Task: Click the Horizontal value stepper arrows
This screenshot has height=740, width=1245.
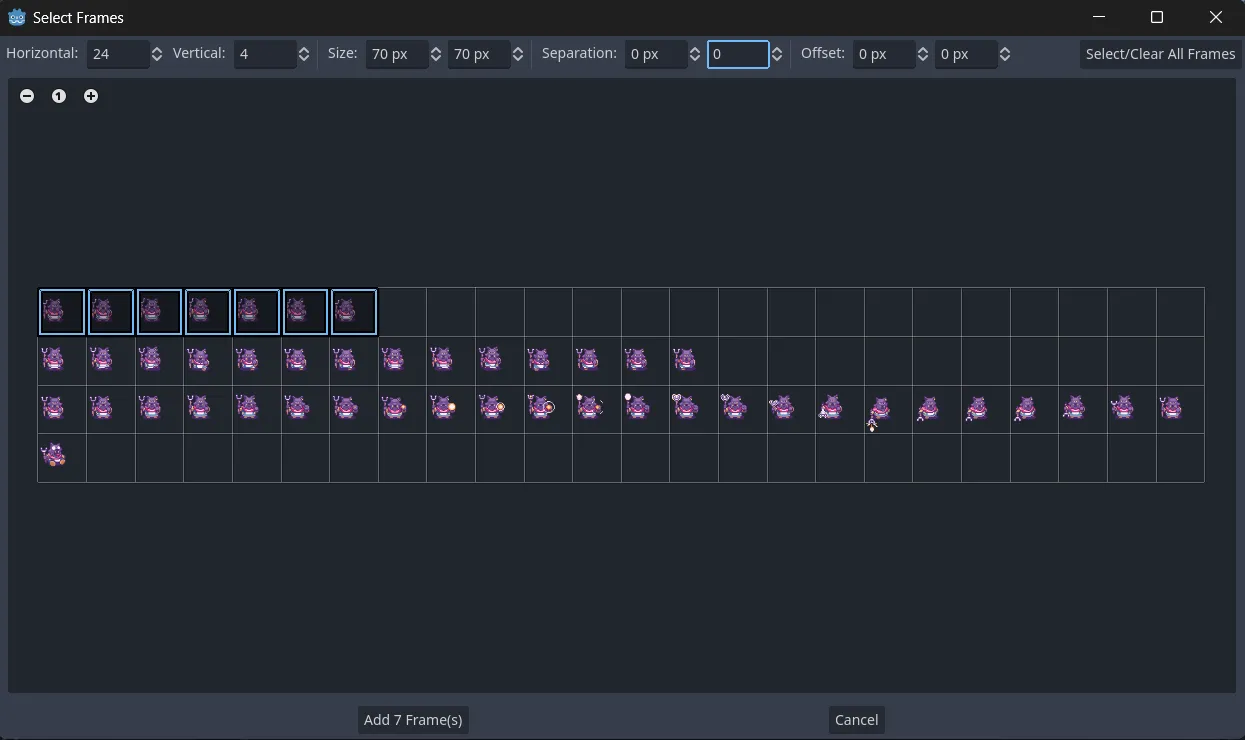Action: pyautogui.click(x=157, y=54)
